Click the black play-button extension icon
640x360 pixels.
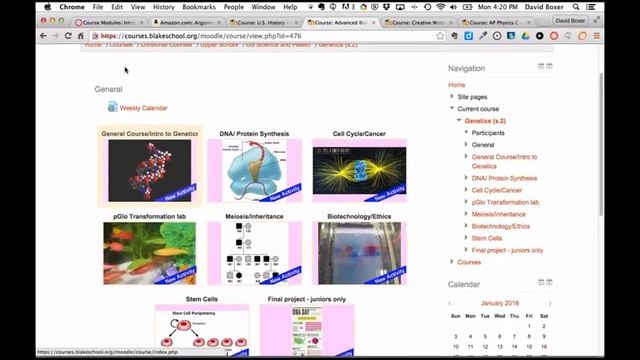click(x=540, y=36)
